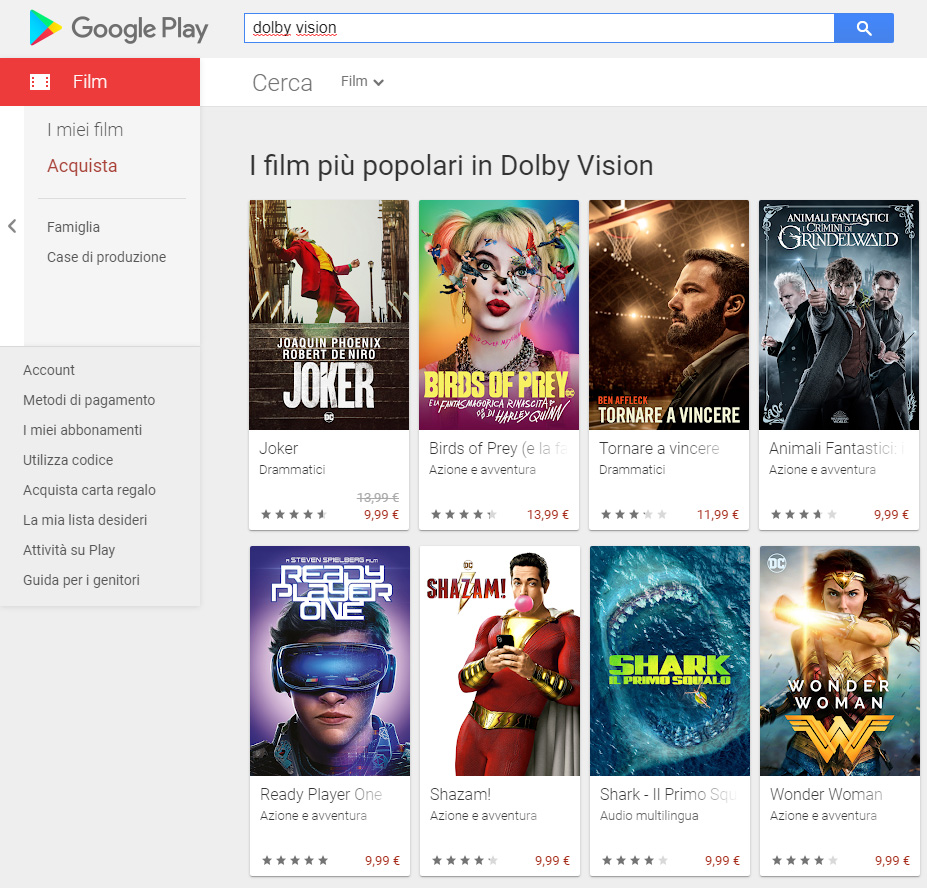Open Guida per i genitori
The height and width of the screenshot is (888, 927).
[81, 580]
